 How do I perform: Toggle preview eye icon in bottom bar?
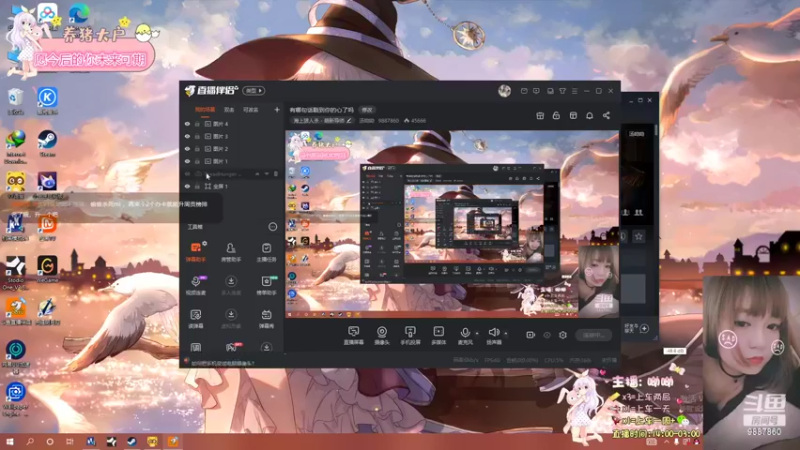(x=547, y=335)
